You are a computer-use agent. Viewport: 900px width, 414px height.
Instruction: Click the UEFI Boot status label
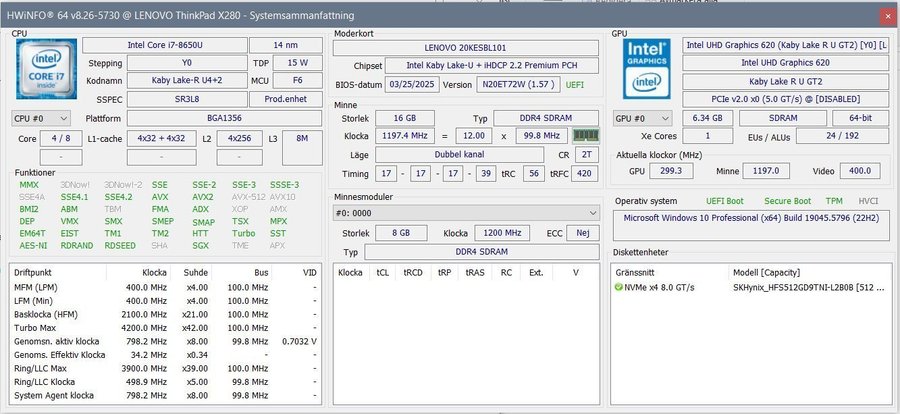pyautogui.click(x=724, y=201)
